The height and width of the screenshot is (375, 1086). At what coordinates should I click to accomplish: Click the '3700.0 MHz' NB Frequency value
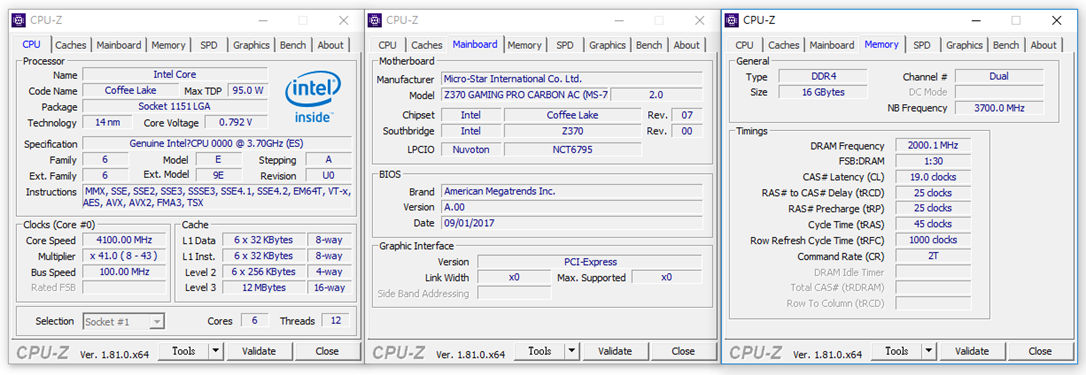[999, 108]
